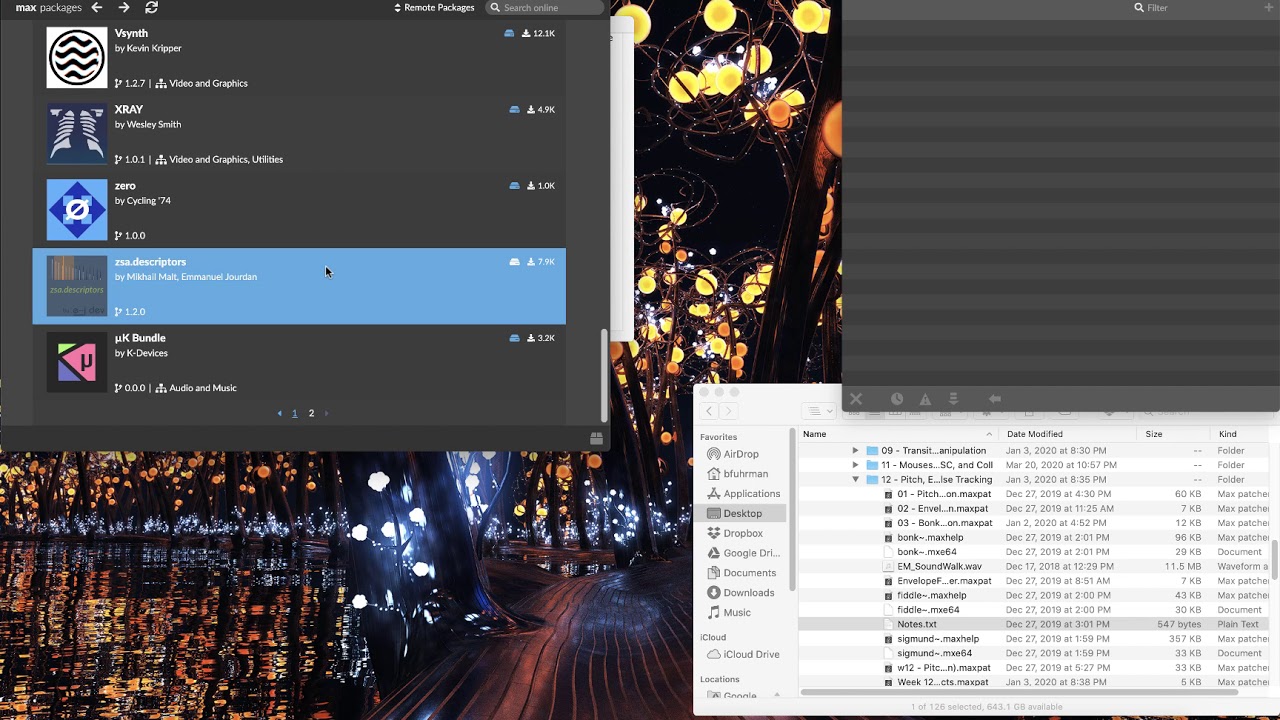
Task: Open the Remote Packages dropdown
Action: click(434, 8)
